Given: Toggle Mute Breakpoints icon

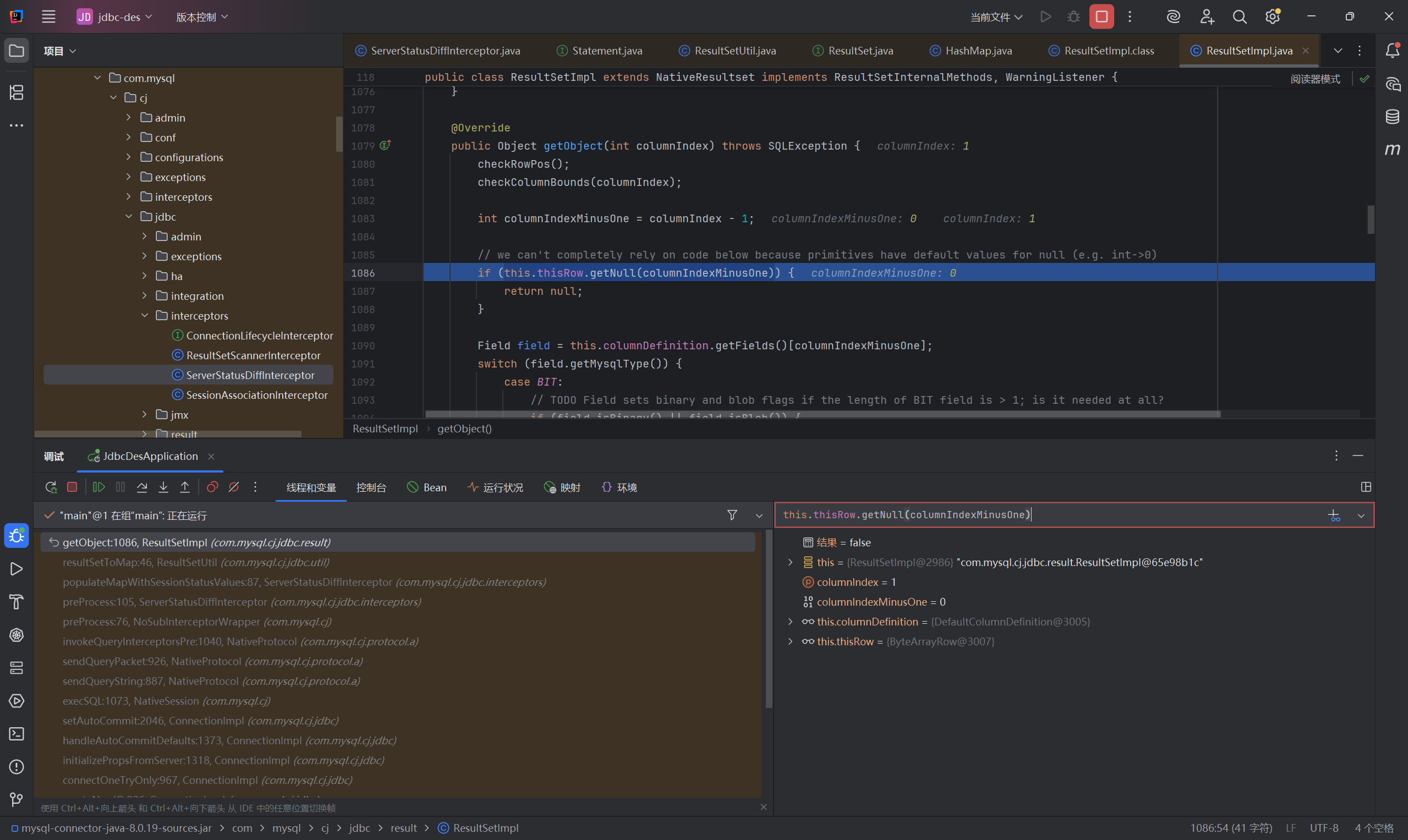Looking at the screenshot, I should tap(234, 487).
